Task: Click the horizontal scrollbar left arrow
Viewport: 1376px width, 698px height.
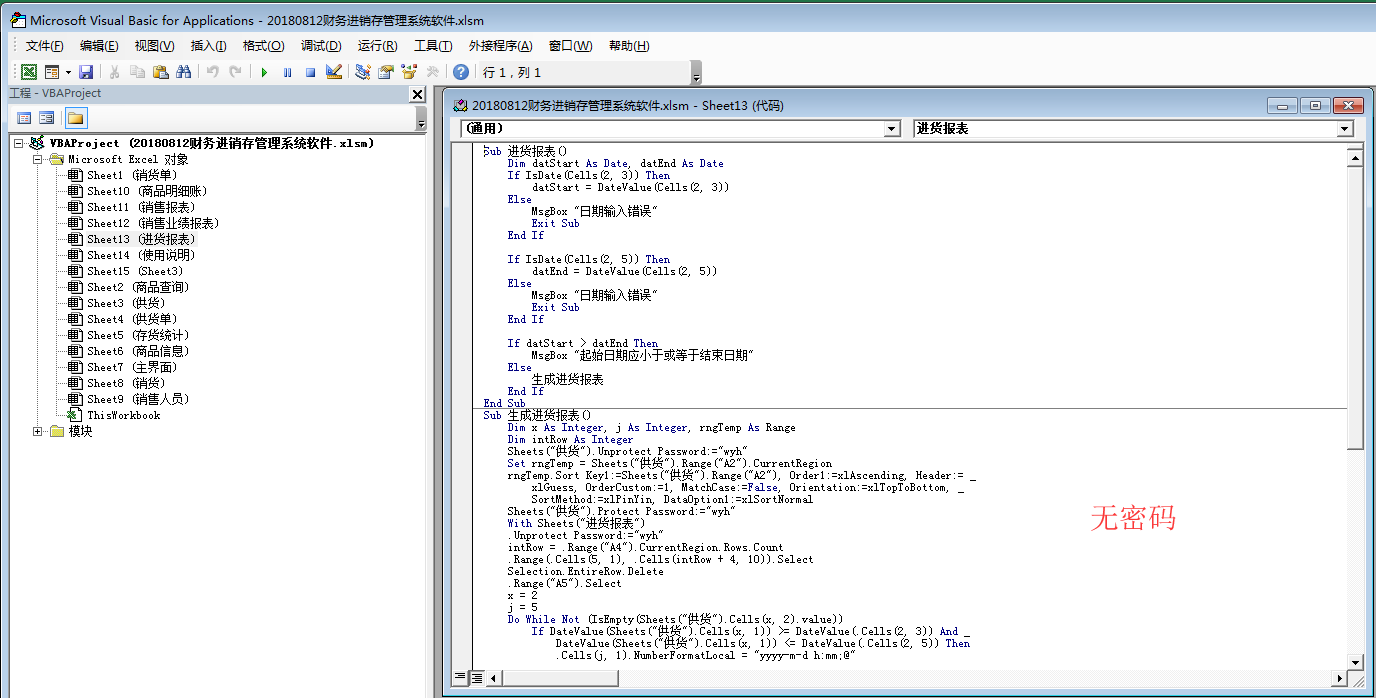Action: point(493,678)
